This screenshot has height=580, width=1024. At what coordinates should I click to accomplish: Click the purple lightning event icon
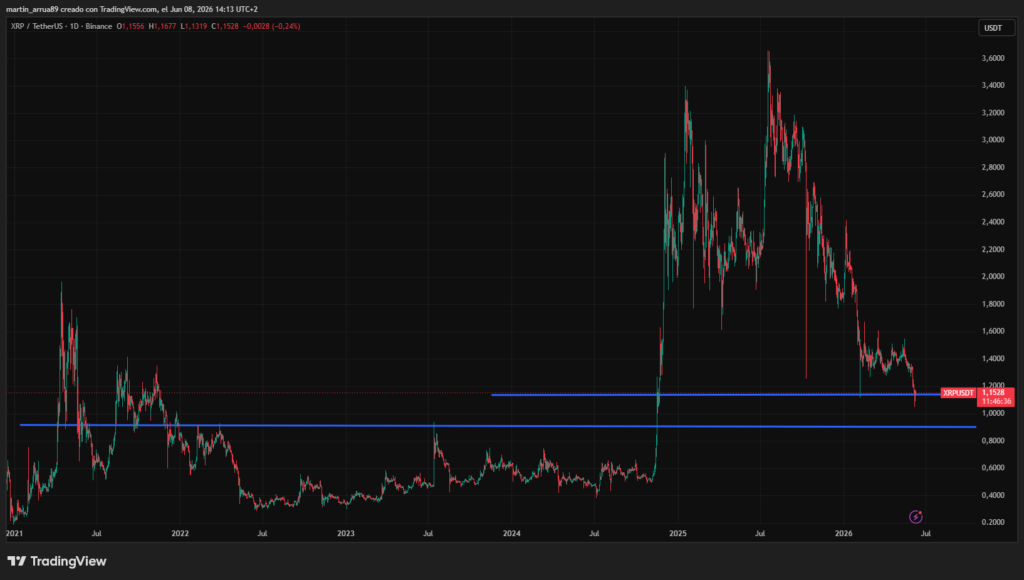[916, 517]
